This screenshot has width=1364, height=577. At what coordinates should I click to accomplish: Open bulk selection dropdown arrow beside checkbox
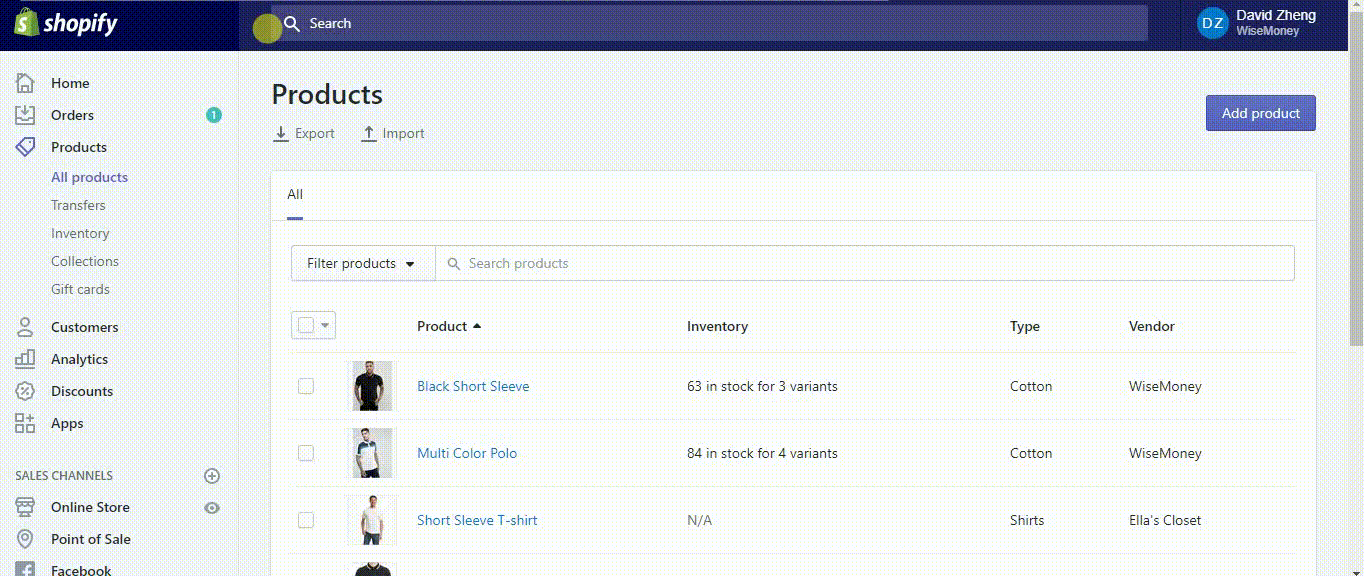tap(326, 326)
